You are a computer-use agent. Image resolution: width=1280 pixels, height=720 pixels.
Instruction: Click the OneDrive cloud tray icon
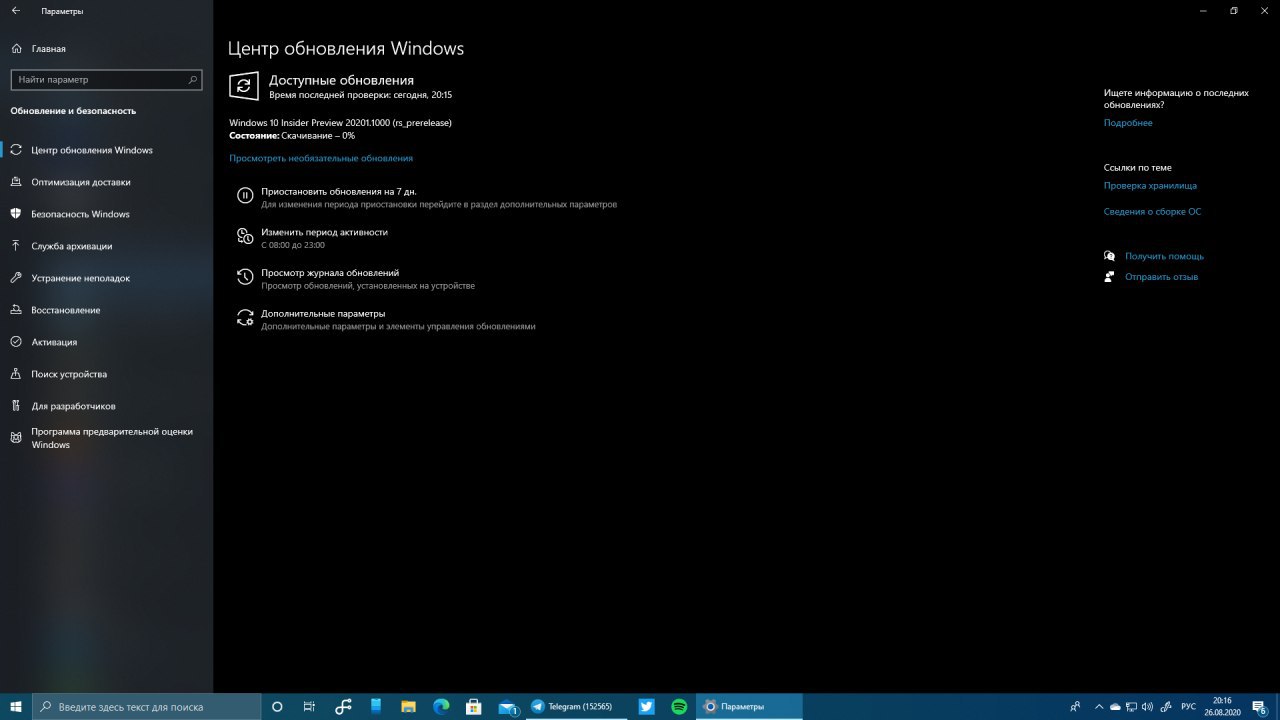click(x=1116, y=706)
